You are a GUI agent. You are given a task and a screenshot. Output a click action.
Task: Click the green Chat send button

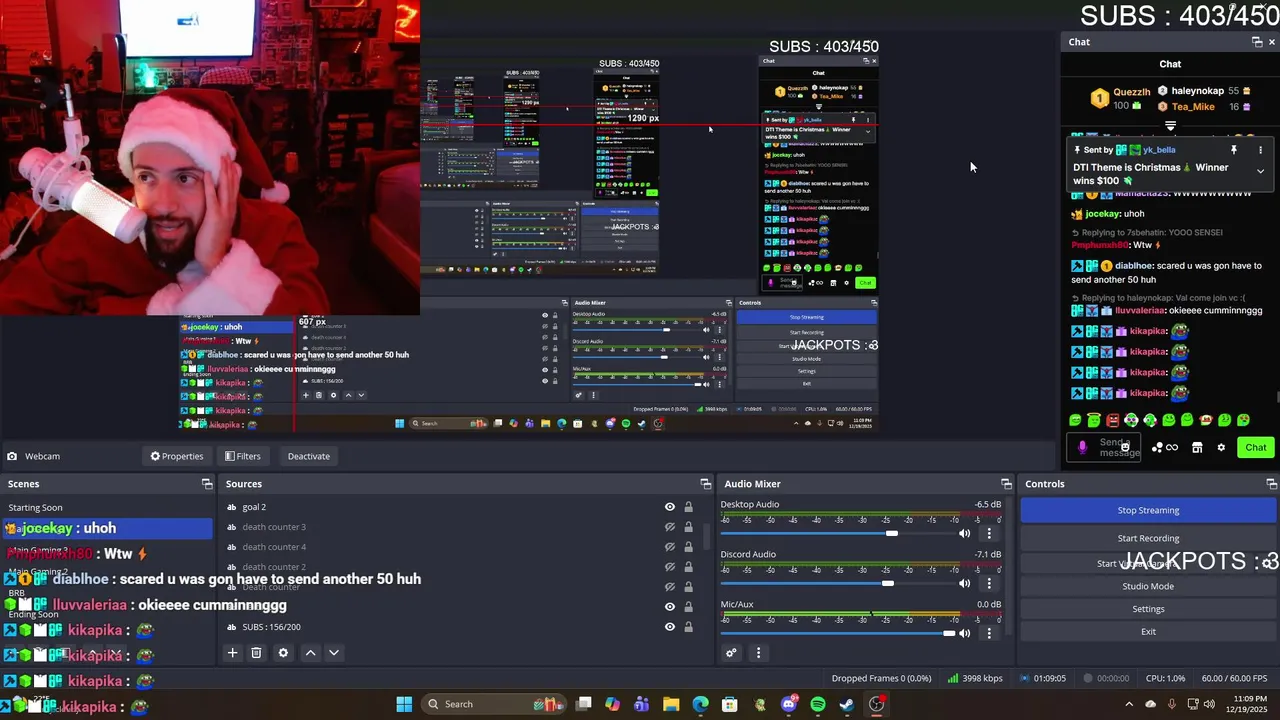click(x=1256, y=448)
